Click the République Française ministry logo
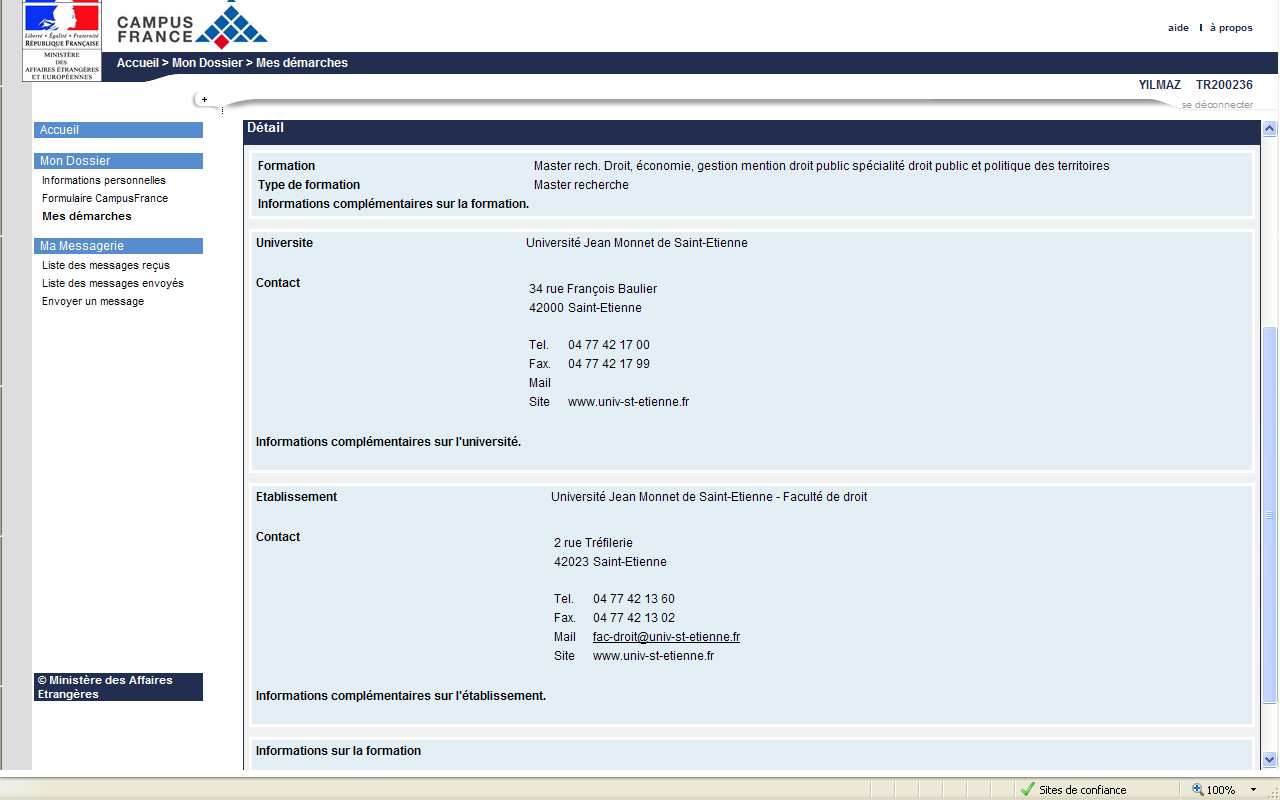This screenshot has height=800, width=1280. click(x=62, y=40)
